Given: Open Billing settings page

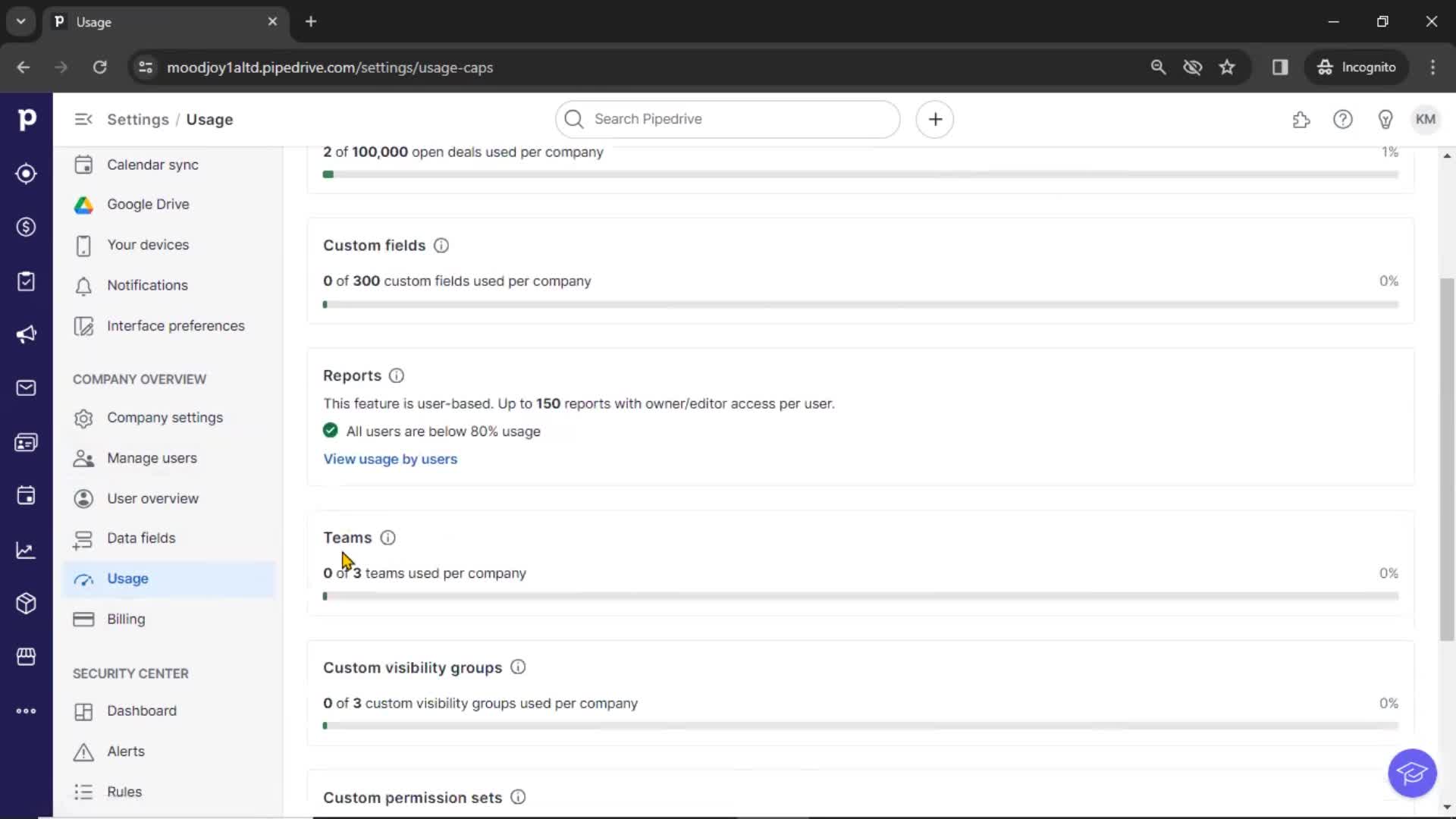Looking at the screenshot, I should tap(126, 618).
